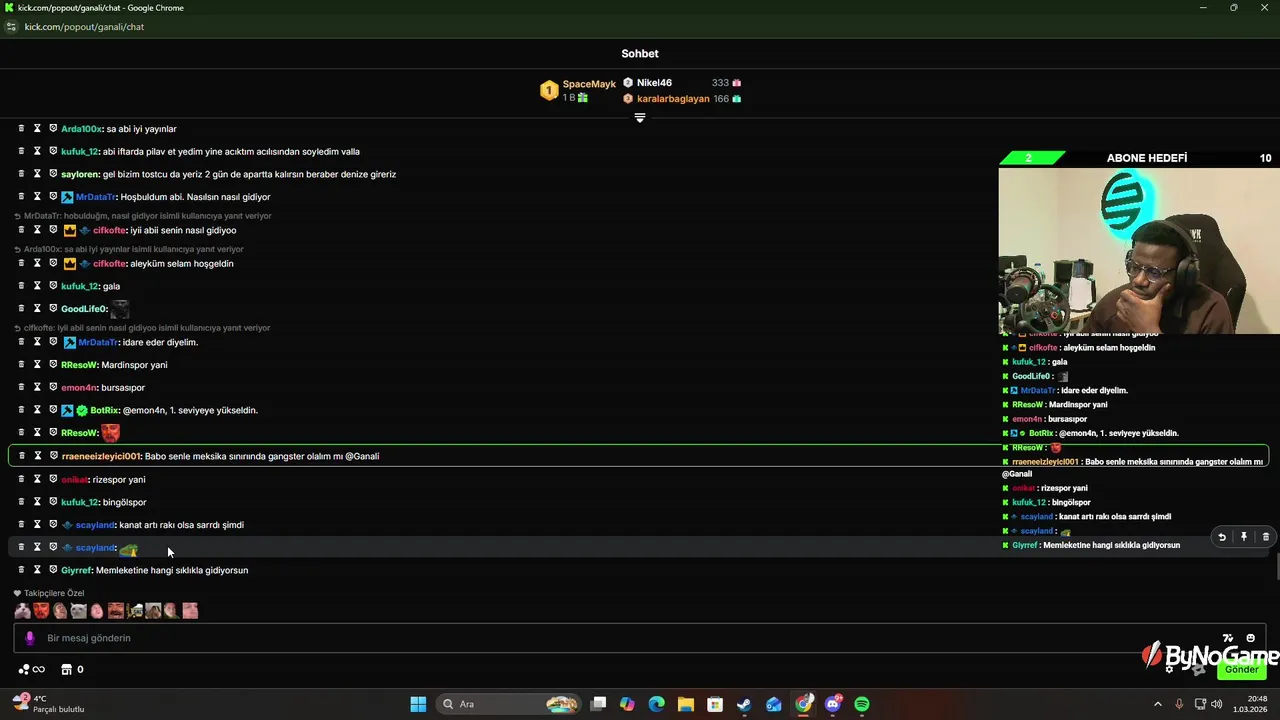Click the shield icon beside GoodLife0

pyautogui.click(x=53, y=308)
